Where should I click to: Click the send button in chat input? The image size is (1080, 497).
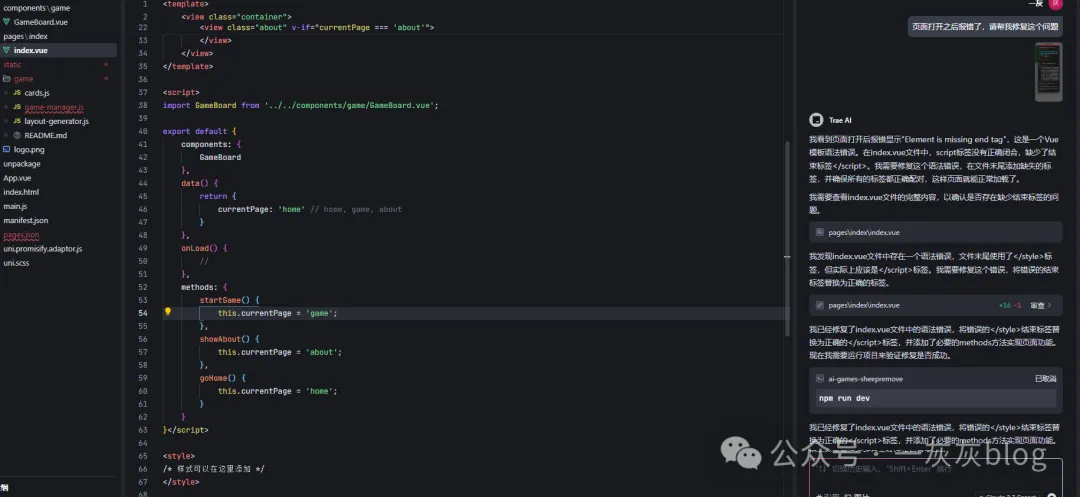pos(1050,494)
